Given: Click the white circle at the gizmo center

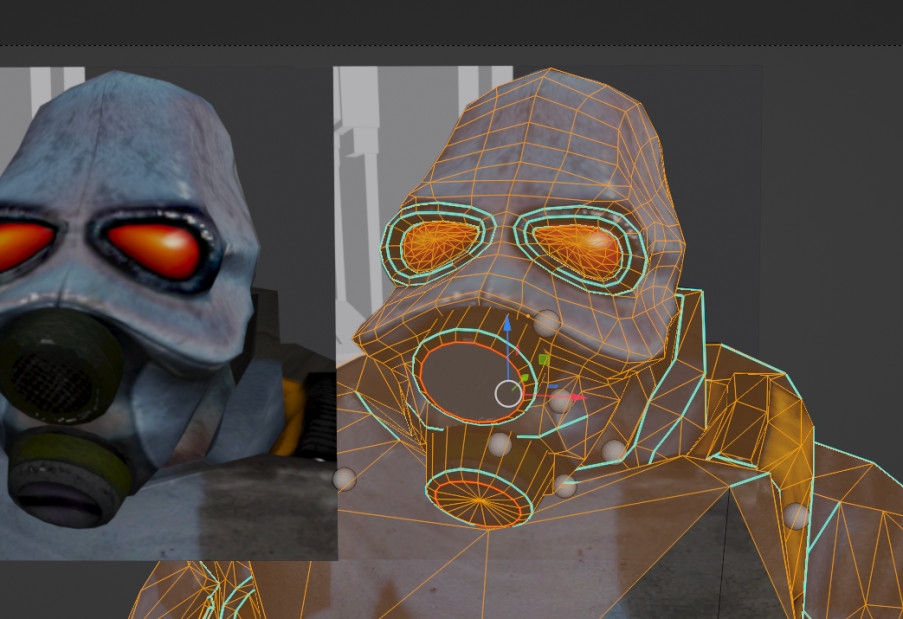Looking at the screenshot, I should (x=508, y=393).
